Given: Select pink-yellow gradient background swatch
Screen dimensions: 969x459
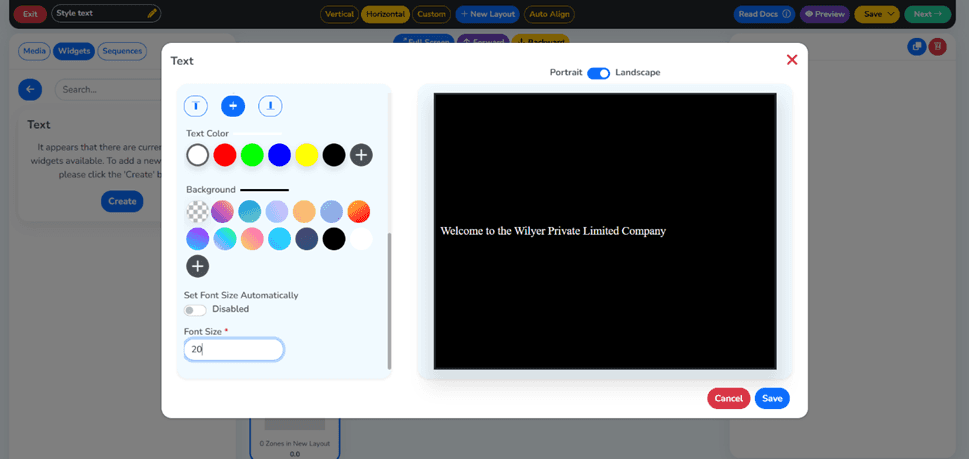Looking at the screenshot, I should tap(252, 239).
